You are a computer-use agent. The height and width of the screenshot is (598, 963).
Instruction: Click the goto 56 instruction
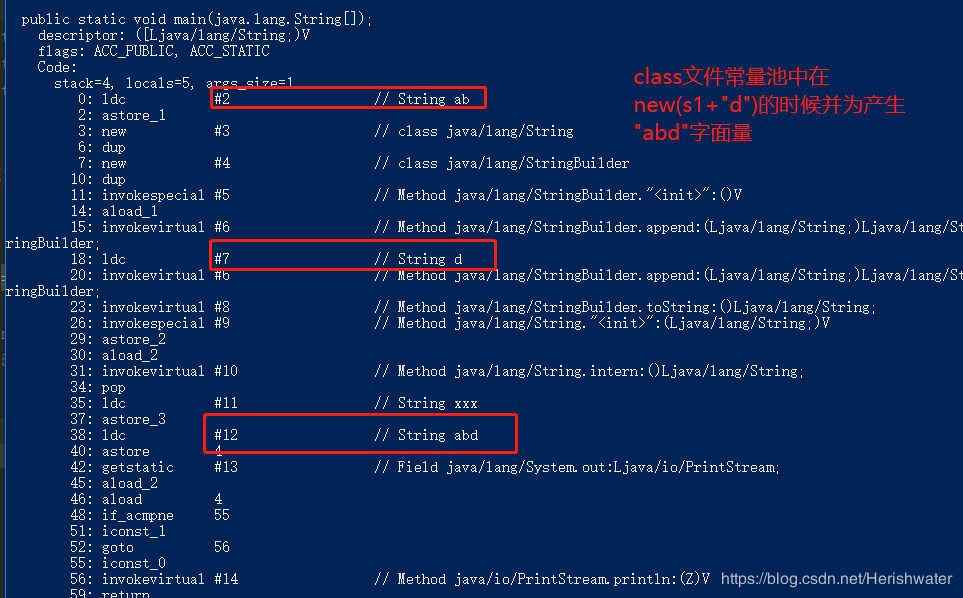point(150,547)
